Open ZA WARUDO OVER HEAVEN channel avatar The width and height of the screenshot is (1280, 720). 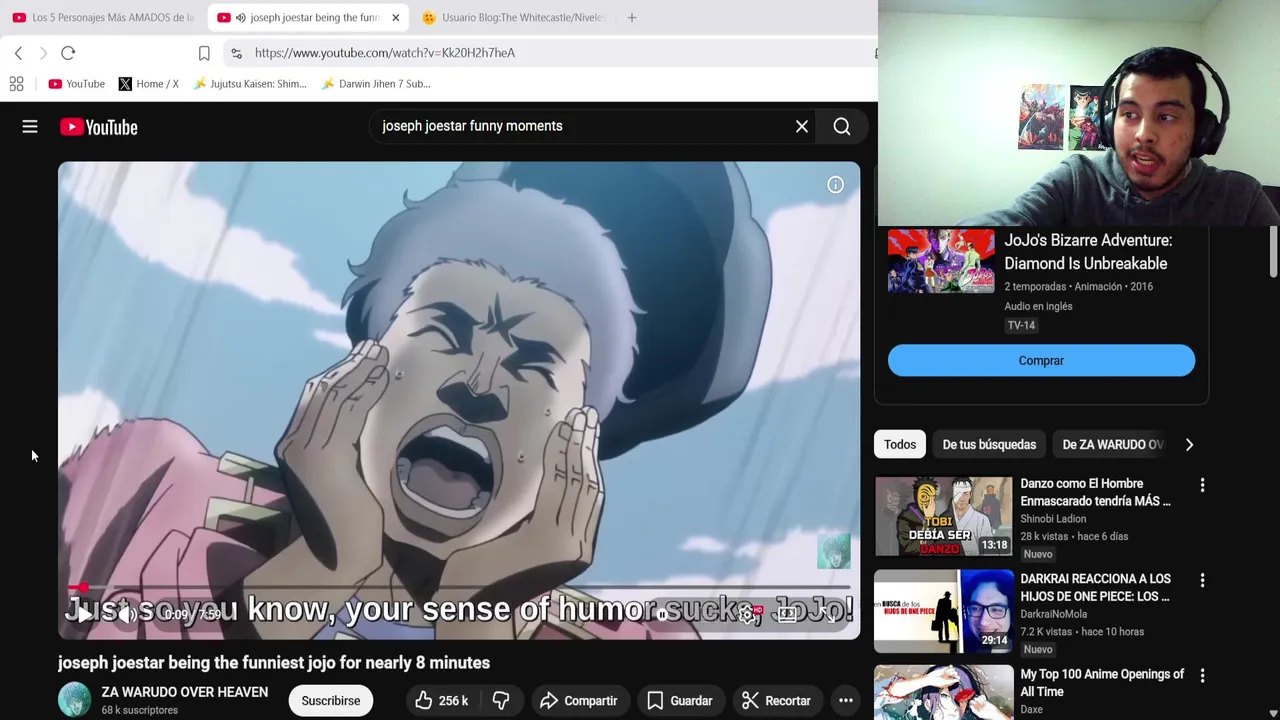74,700
